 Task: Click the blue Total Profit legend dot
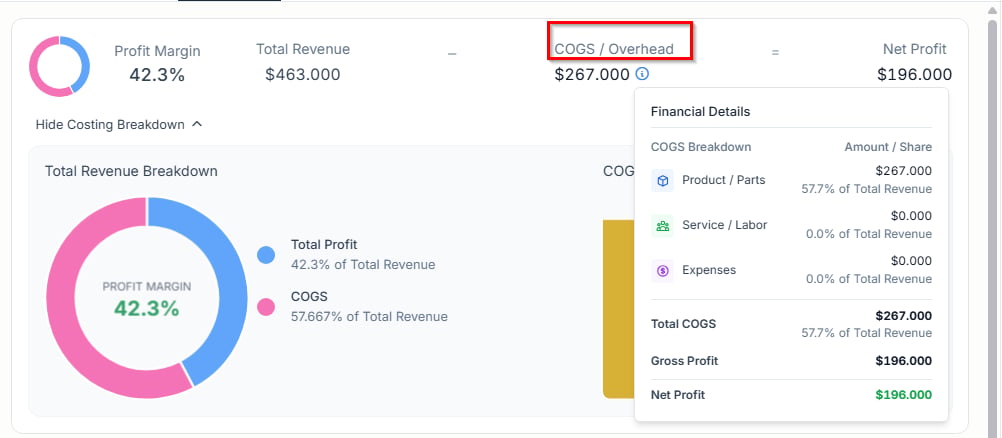266,255
